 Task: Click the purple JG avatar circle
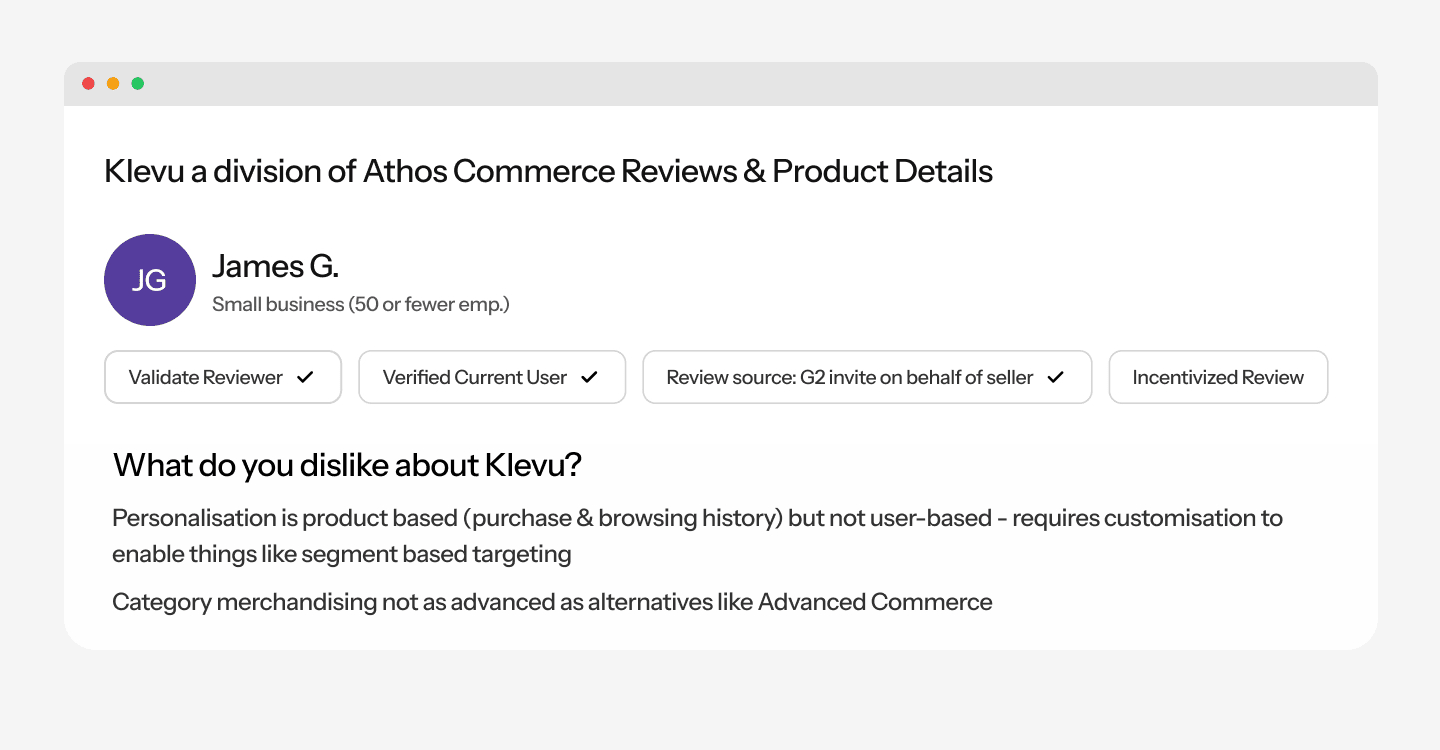150,280
